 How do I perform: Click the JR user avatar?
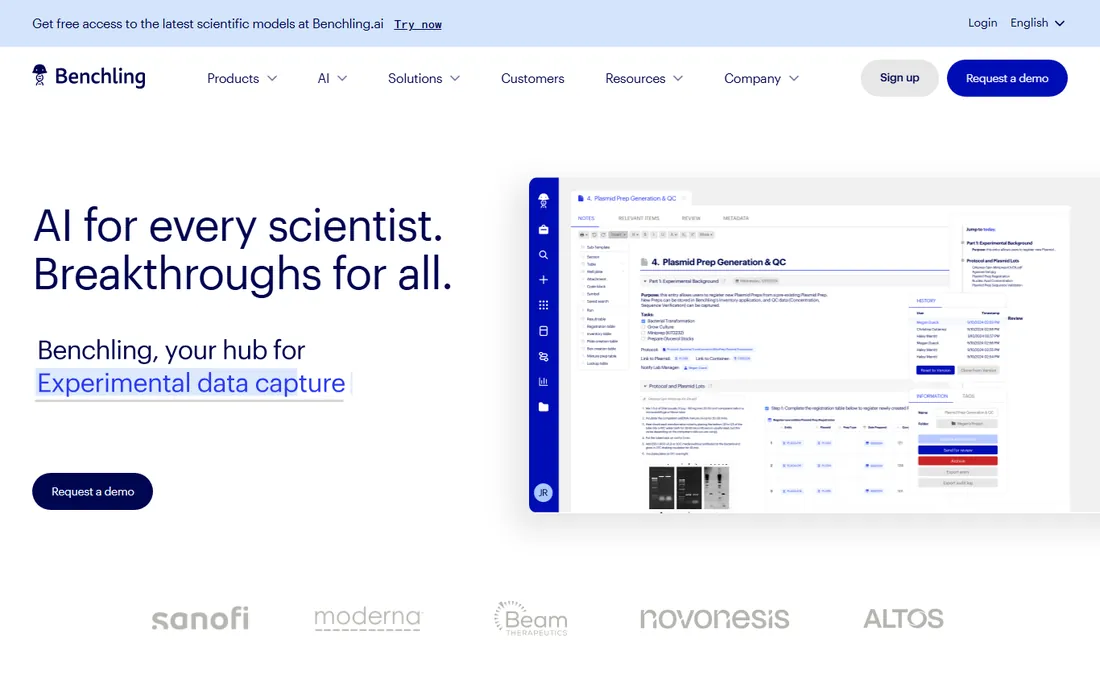click(543, 492)
